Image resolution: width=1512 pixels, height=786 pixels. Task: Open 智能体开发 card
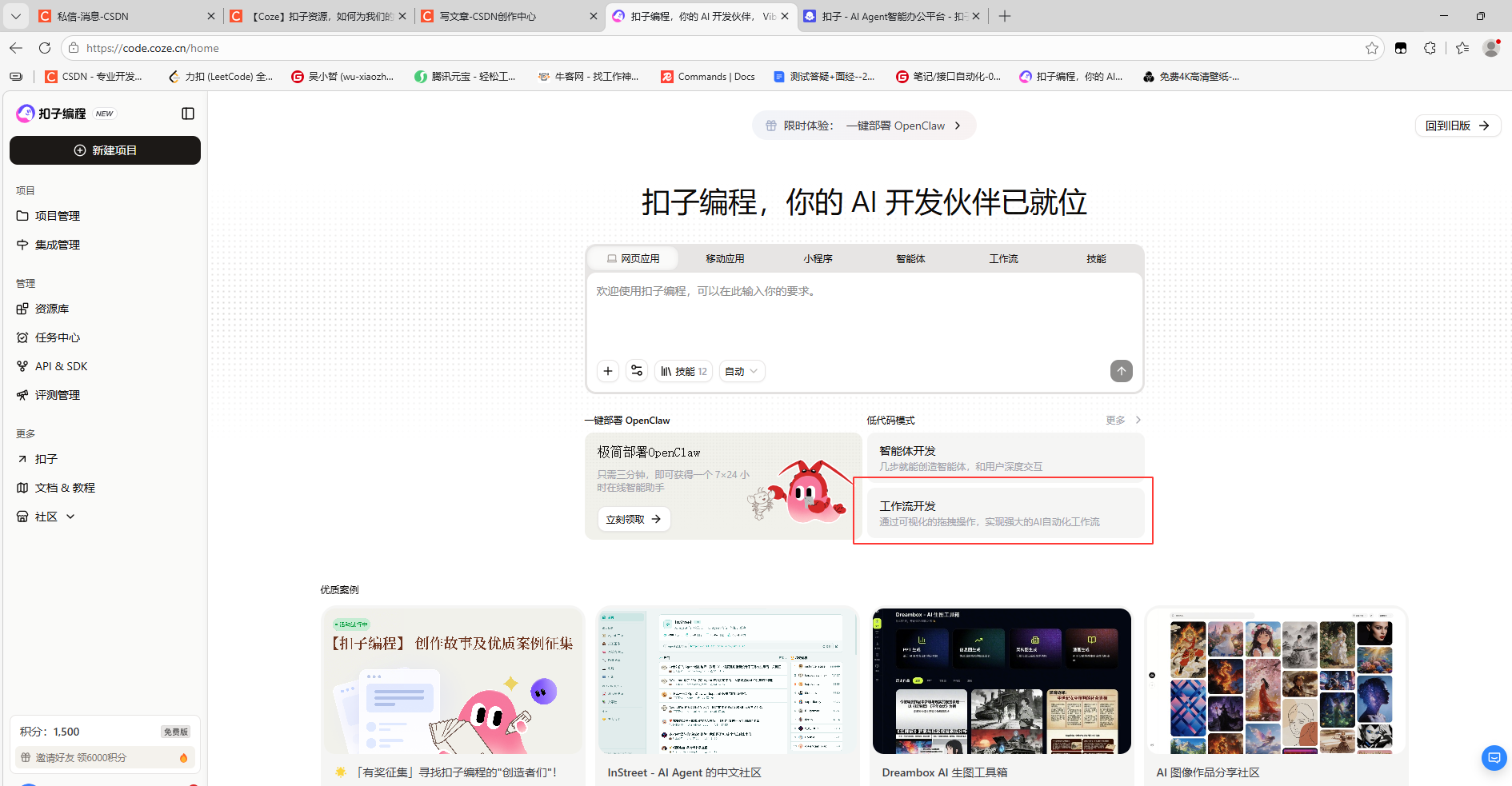pyautogui.click(x=1006, y=457)
